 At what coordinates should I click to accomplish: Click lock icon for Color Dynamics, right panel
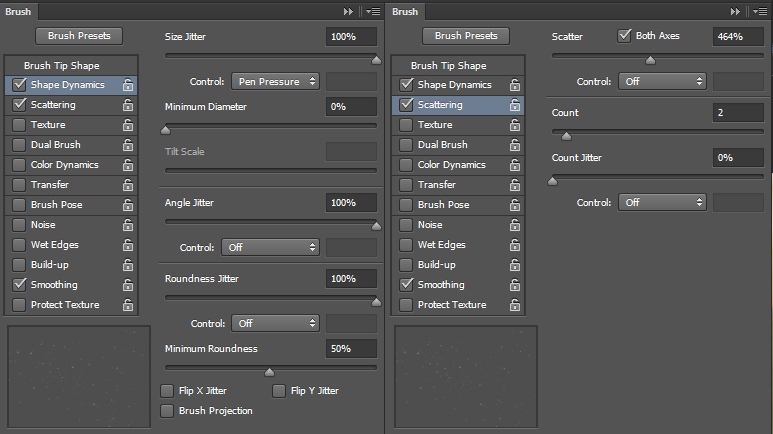515,165
